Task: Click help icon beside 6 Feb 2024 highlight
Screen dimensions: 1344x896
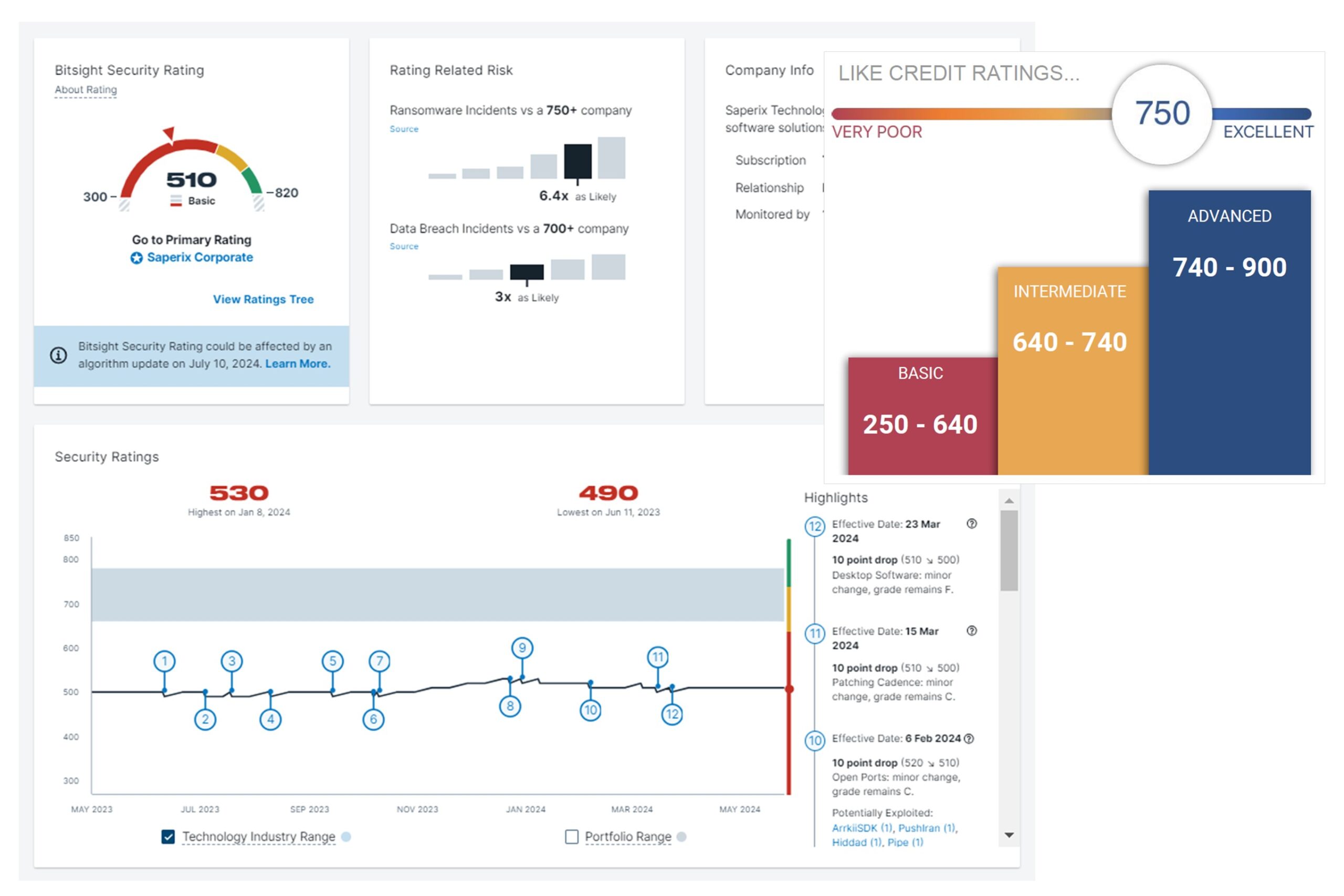Action: pos(969,739)
